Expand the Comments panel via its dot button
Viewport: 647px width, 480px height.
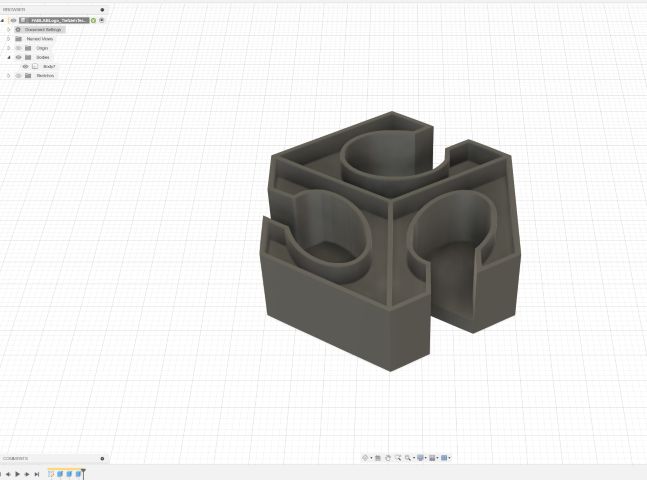point(102,459)
